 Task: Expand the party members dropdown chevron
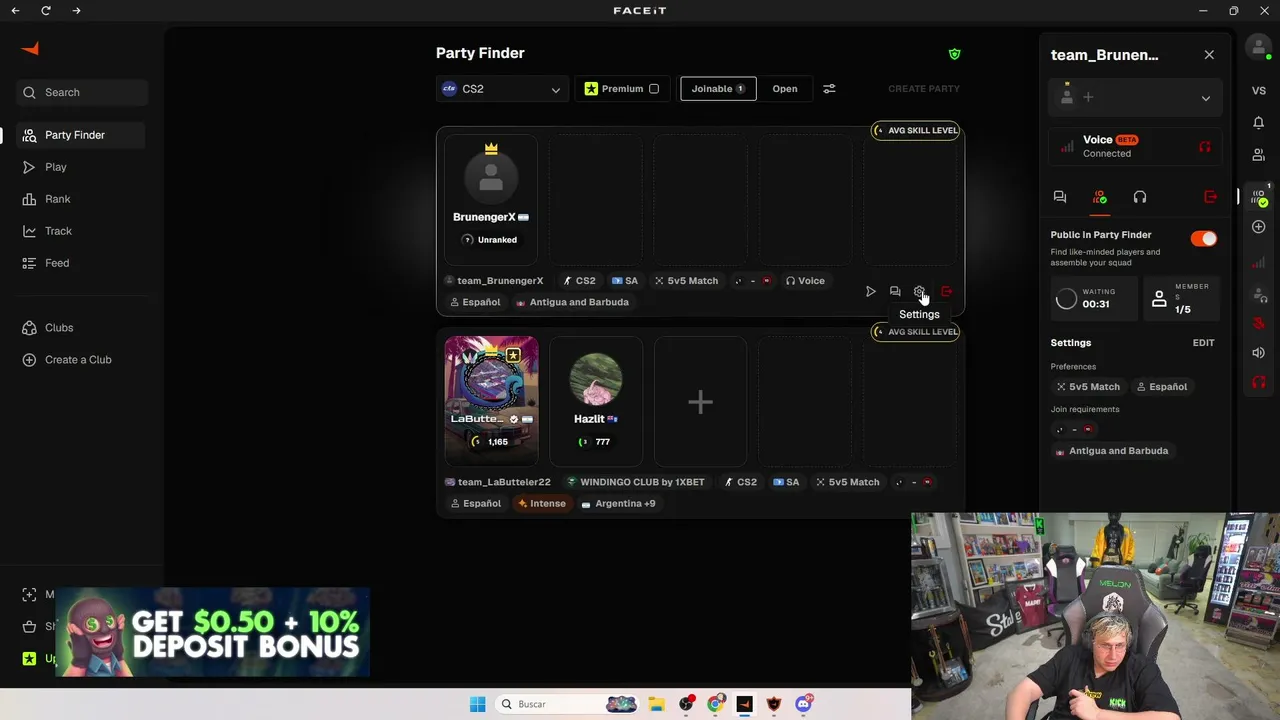1206,98
